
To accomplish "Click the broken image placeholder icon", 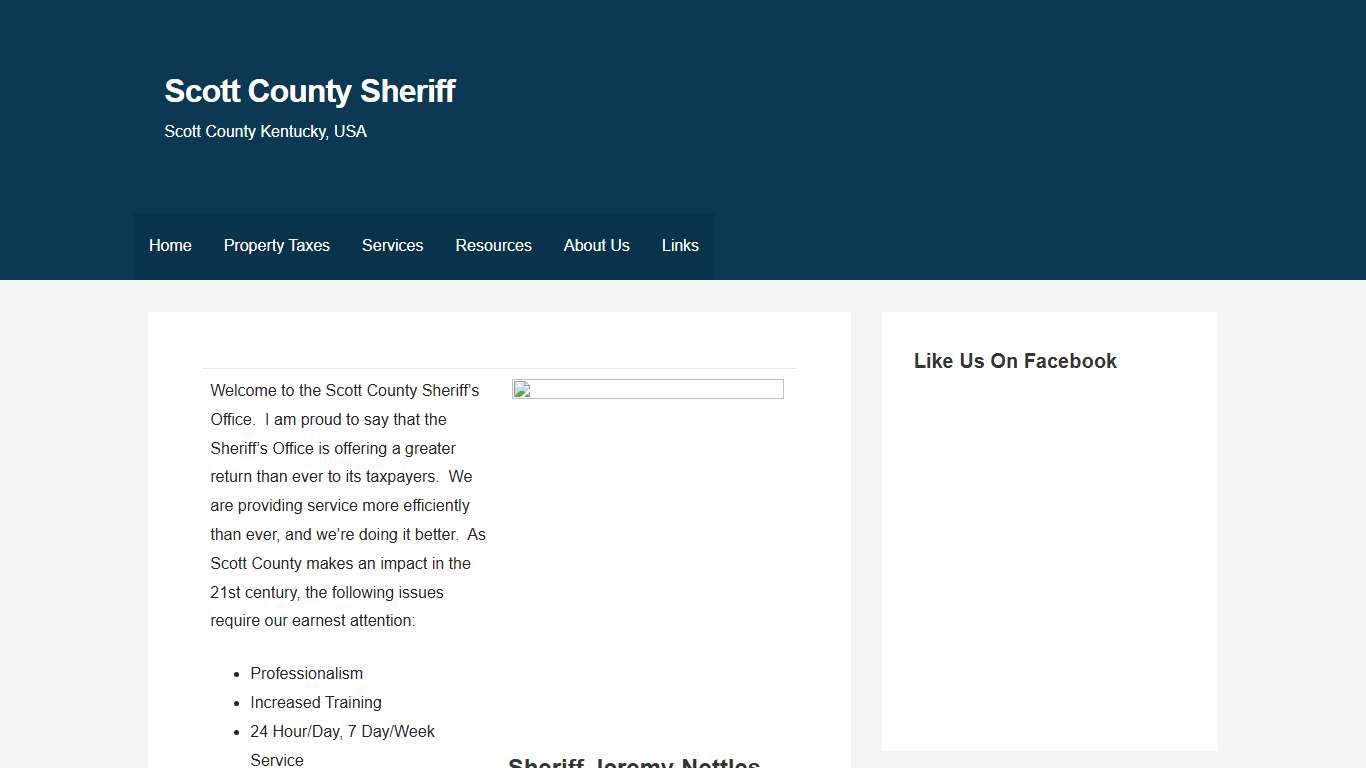I will coord(521,391).
